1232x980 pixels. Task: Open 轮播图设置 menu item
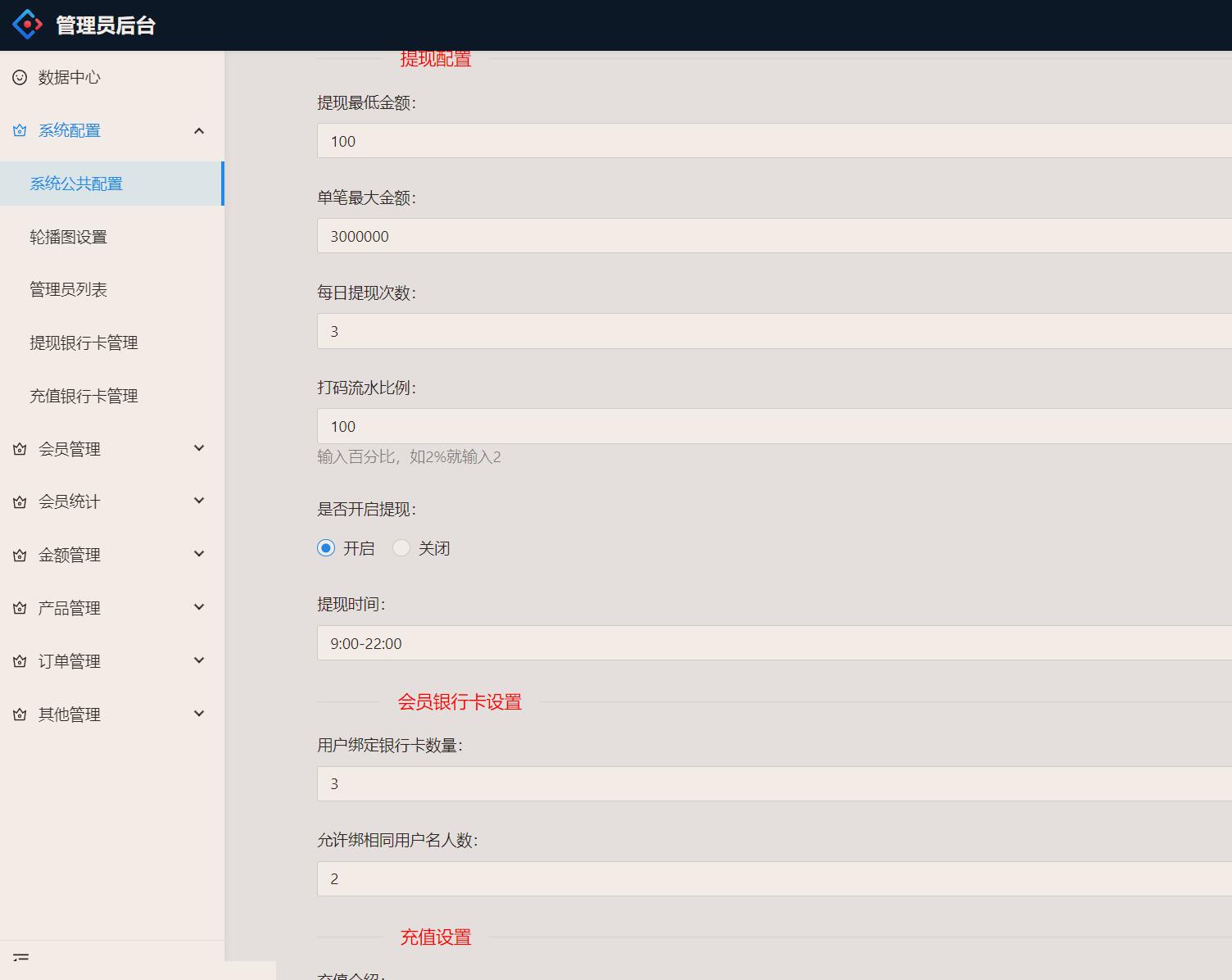tap(69, 237)
